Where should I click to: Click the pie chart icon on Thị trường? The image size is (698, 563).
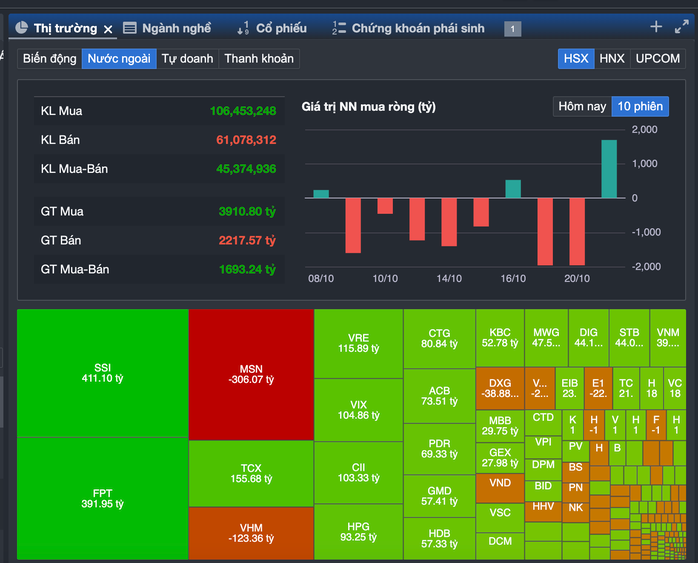tap(21, 28)
